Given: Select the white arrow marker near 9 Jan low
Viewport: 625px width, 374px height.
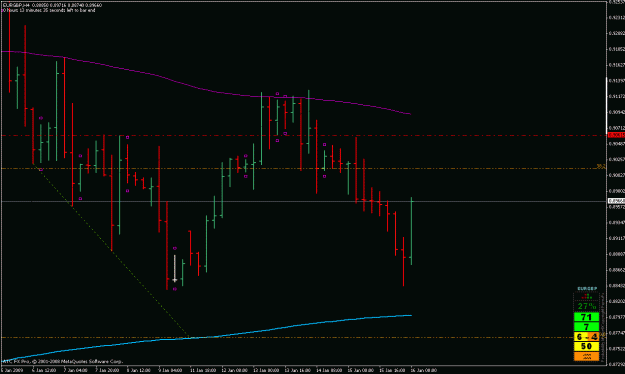Looking at the screenshot, I should pyautogui.click(x=175, y=269).
